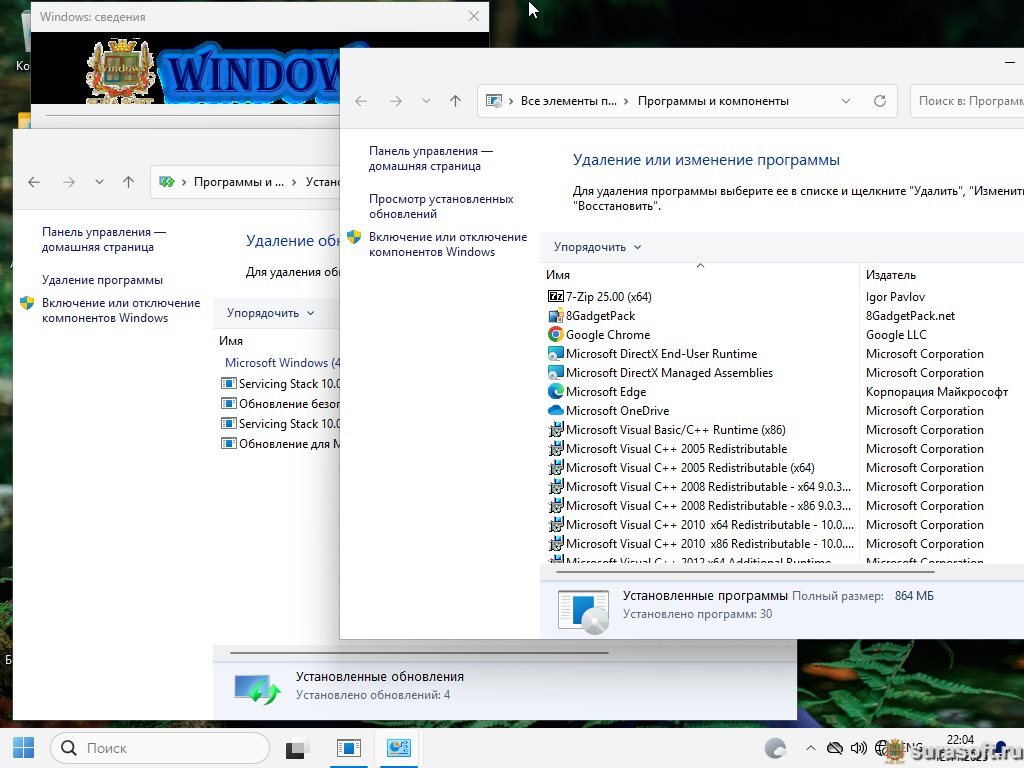Click the 8GadgetPack icon in programs list
Viewport: 1024px width, 768px height.
point(555,315)
